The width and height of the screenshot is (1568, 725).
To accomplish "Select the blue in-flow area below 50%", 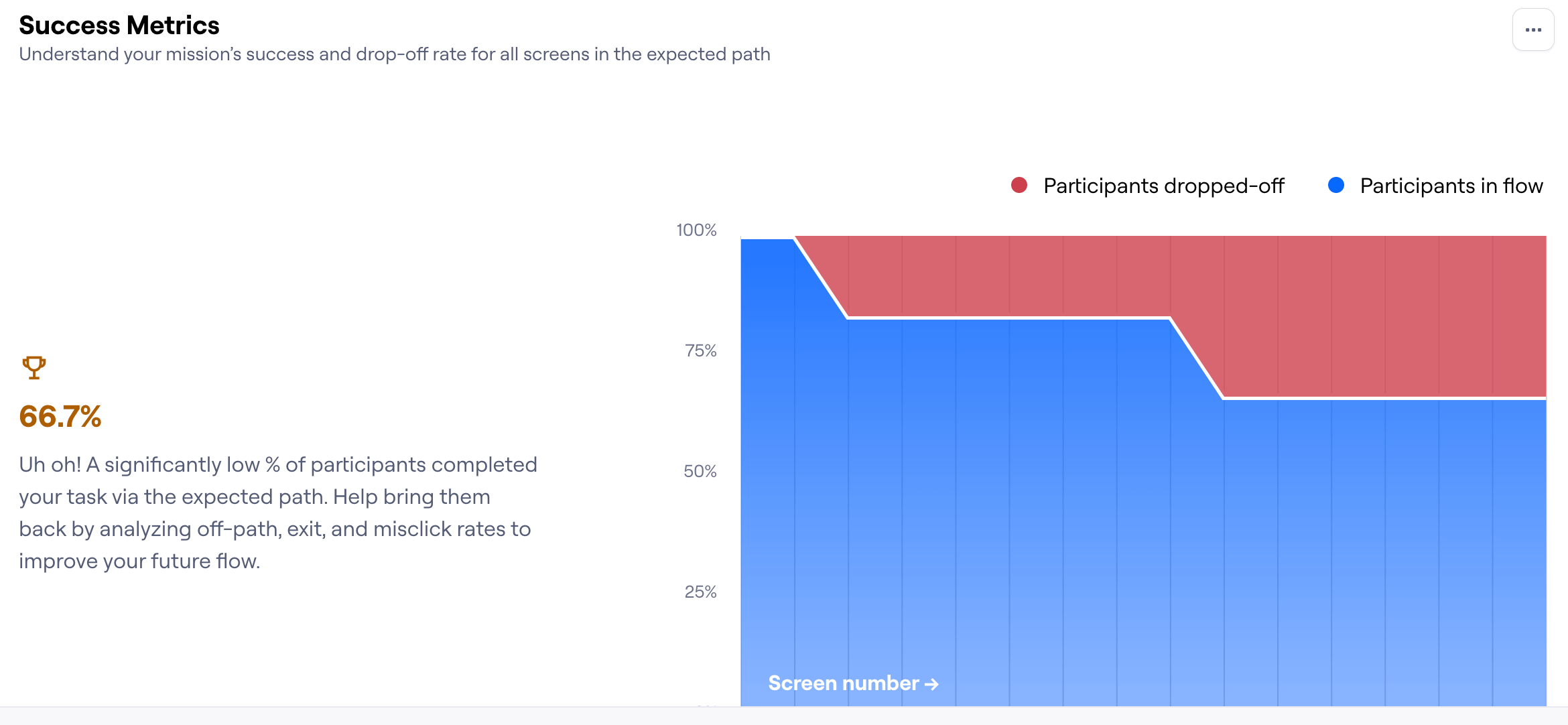I will click(1139, 570).
